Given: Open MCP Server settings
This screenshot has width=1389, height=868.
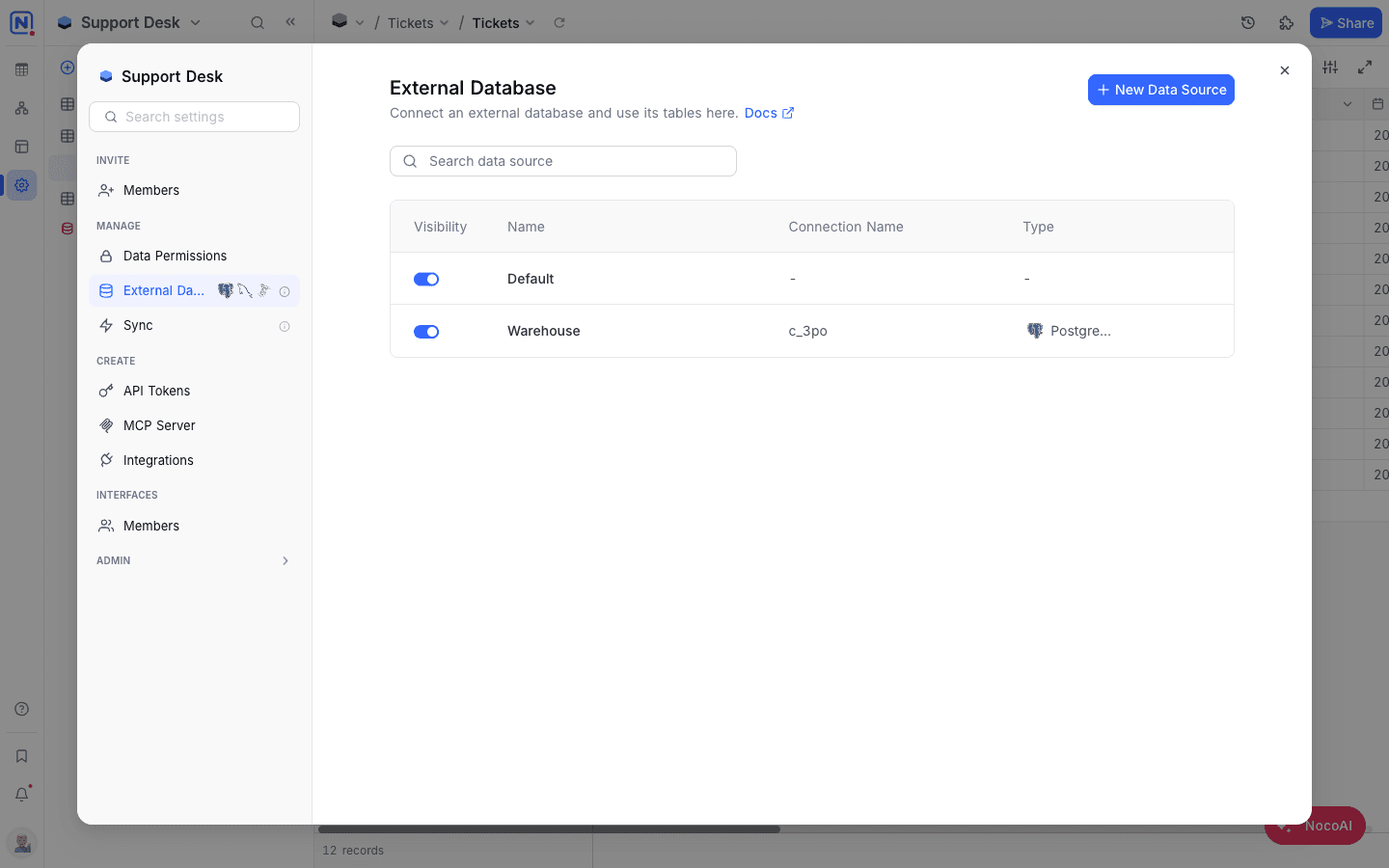Looking at the screenshot, I should [x=194, y=425].
